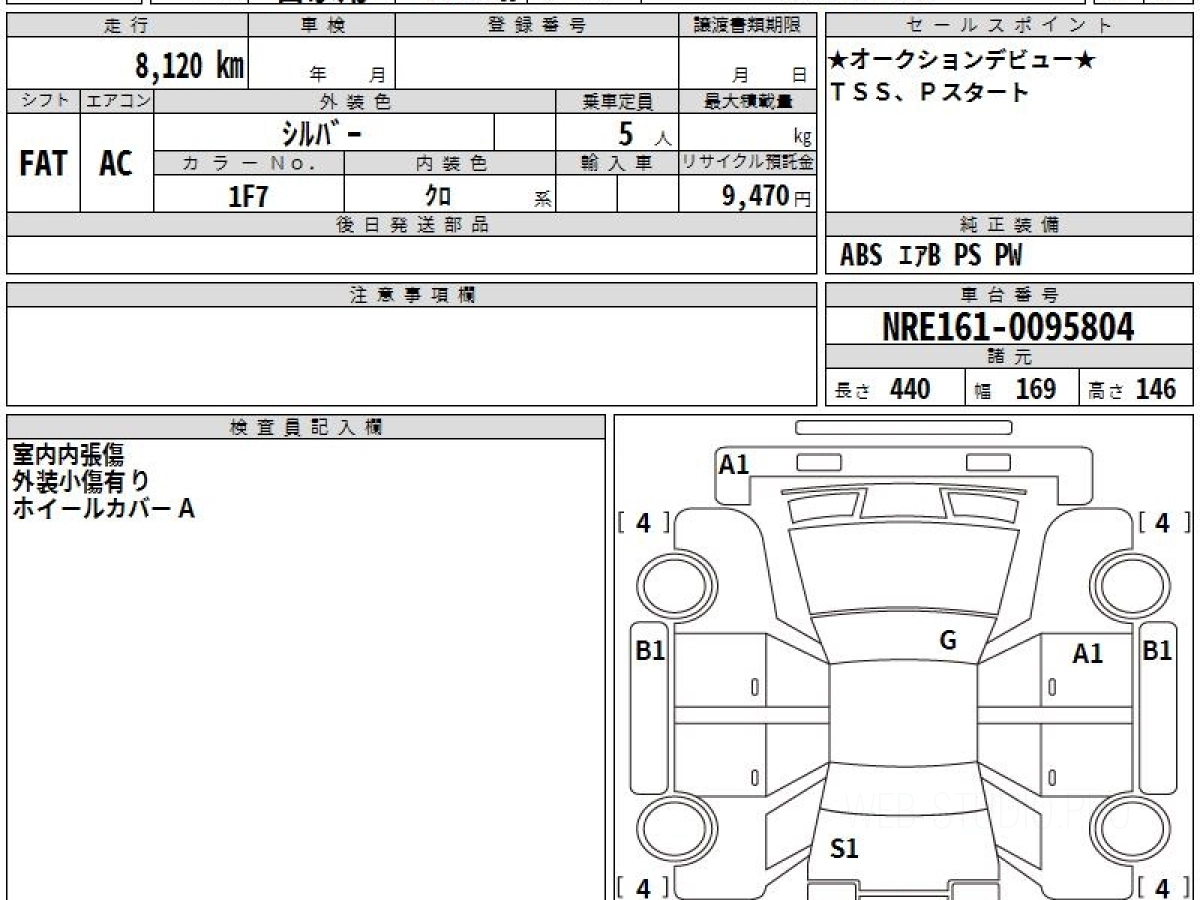Click the top-left tire rating 4 bracket
The width and height of the screenshot is (1200, 900).
644,522
